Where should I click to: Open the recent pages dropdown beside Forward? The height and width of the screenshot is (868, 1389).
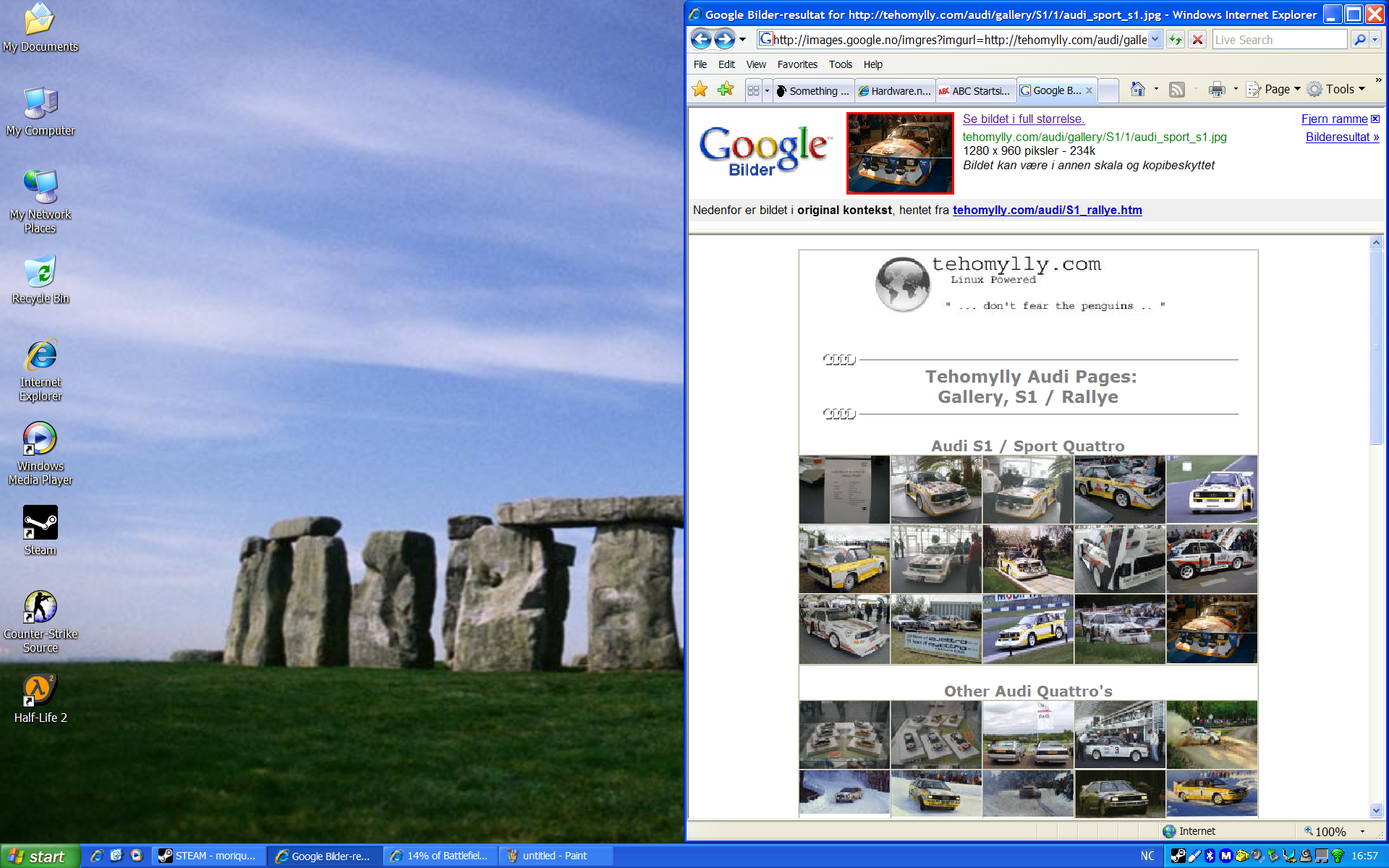743,40
